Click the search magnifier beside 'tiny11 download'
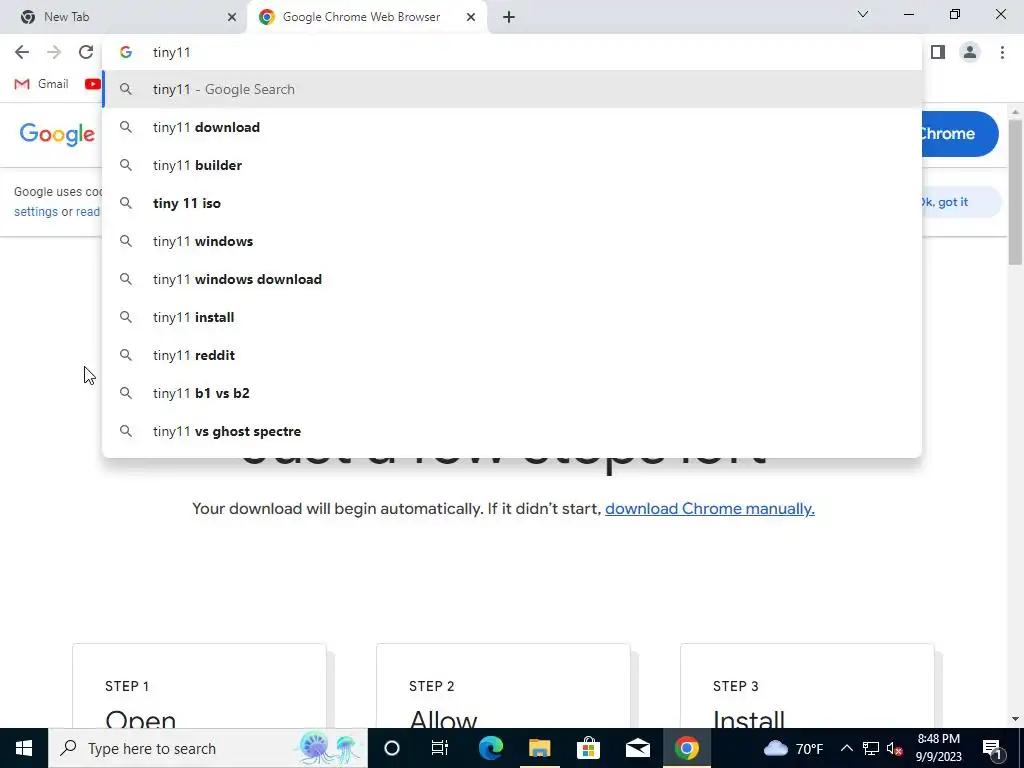This screenshot has width=1024, height=768. pos(126,127)
